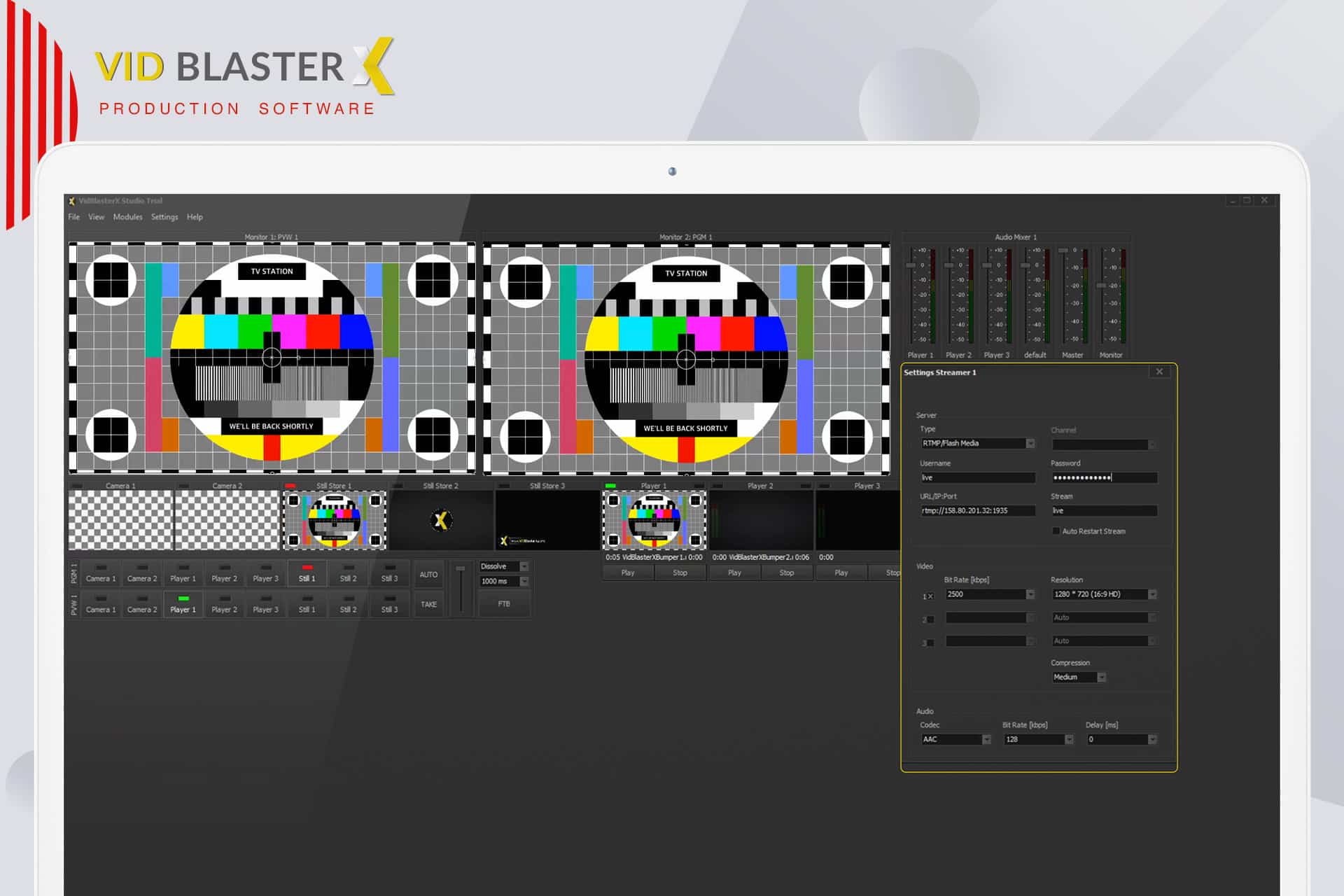The width and height of the screenshot is (1344, 896).
Task: Select the Player 2 dark thumbnail
Action: [x=761, y=519]
